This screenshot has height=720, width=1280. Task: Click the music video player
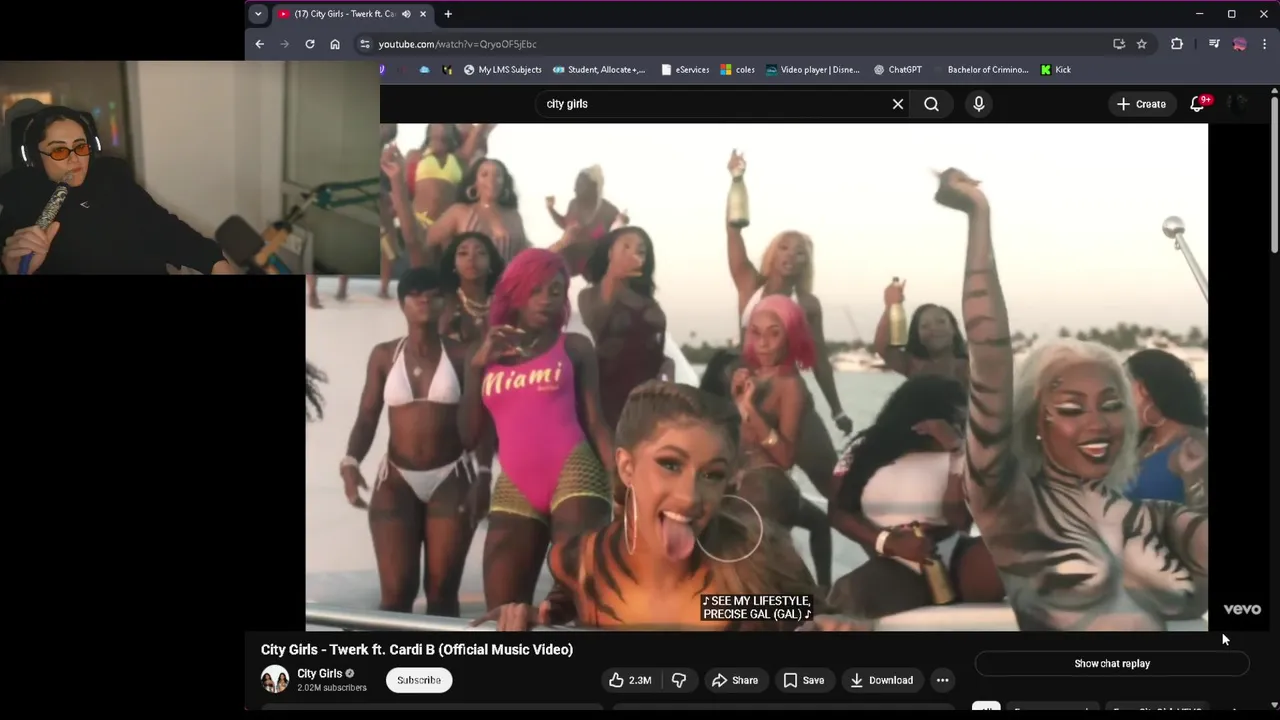click(x=757, y=377)
